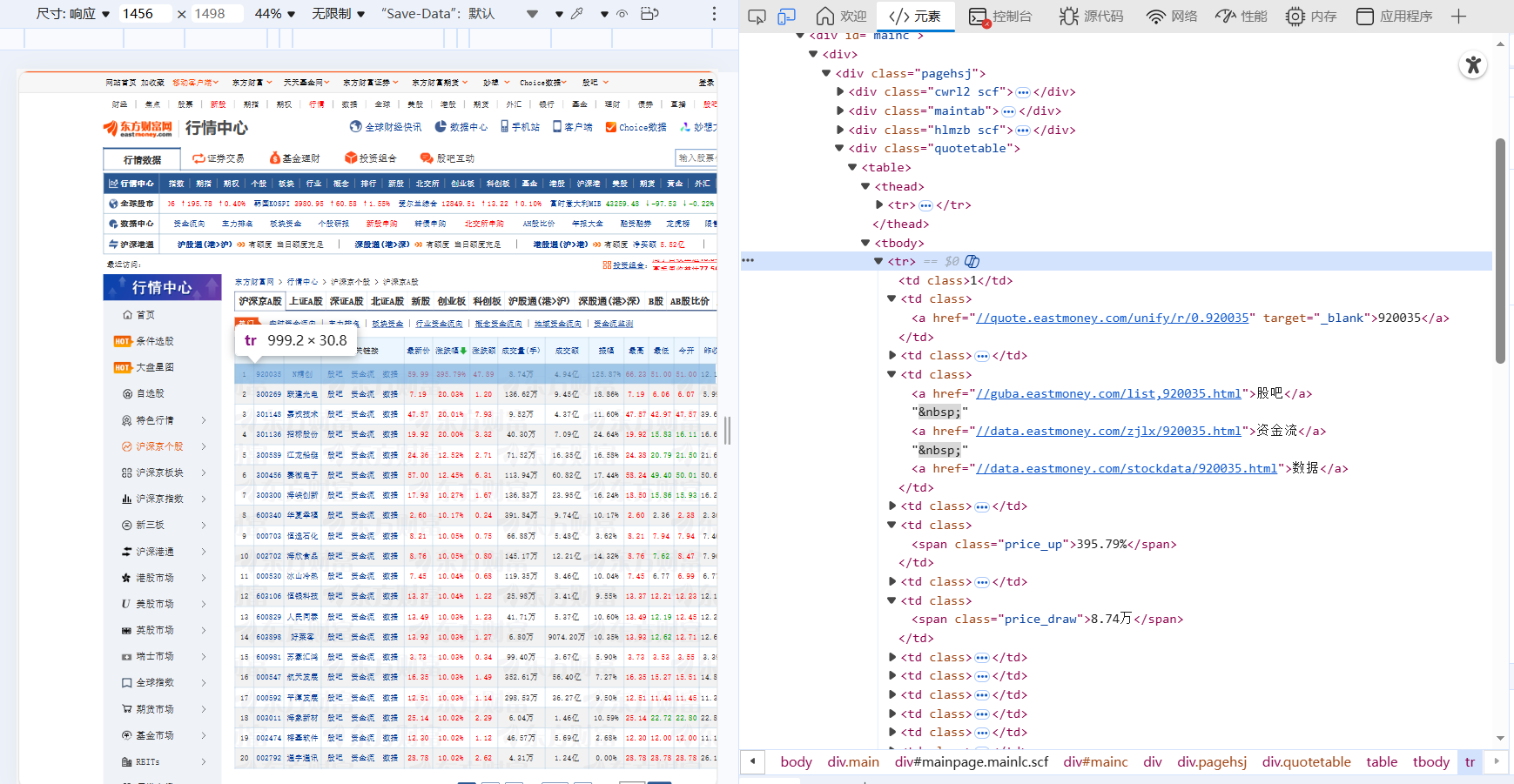The image size is (1514, 784).
Task: Select tbody in the DOM breadcrumb
Action: 1431,762
